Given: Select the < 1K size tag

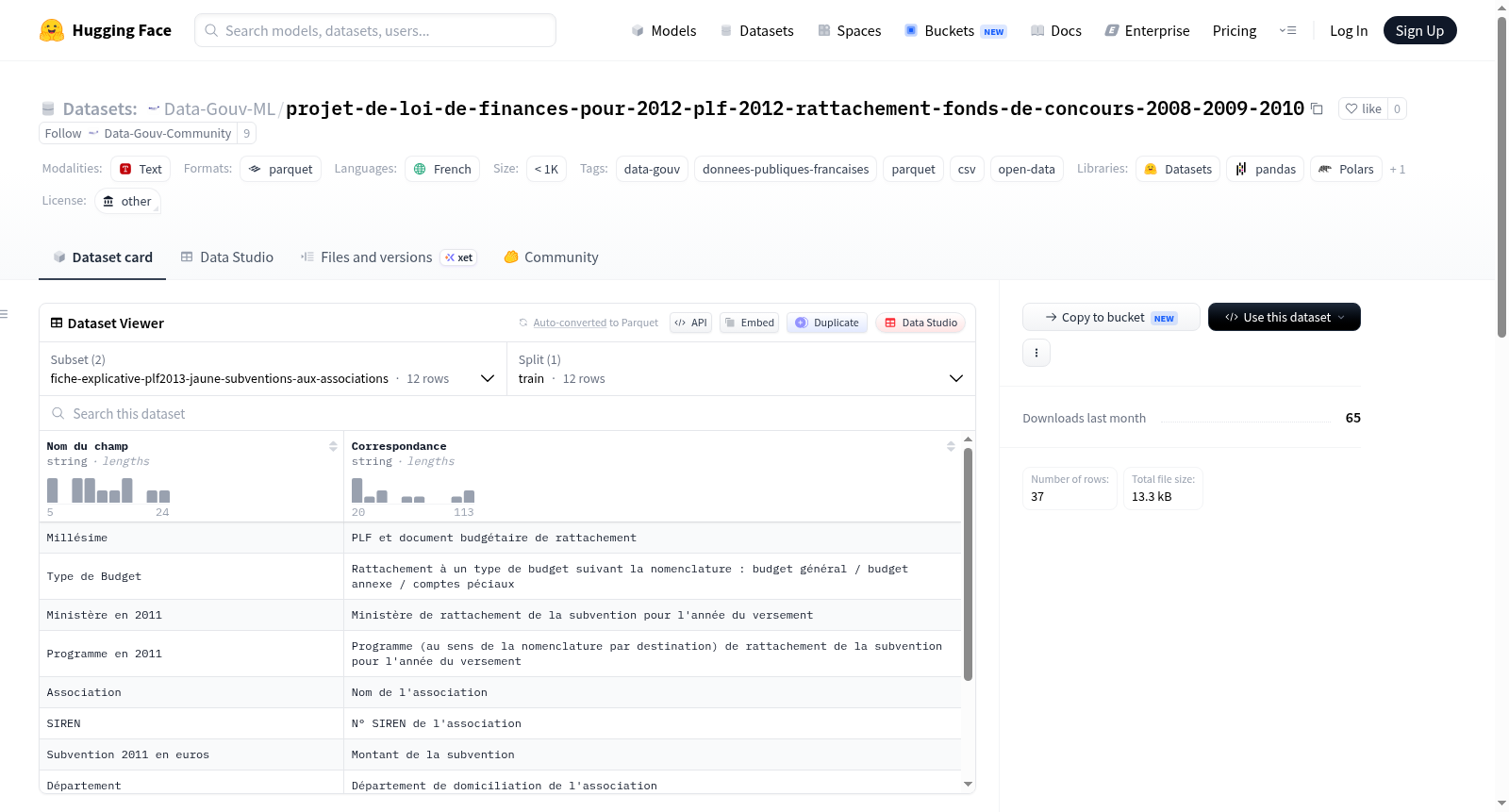Looking at the screenshot, I should 546,169.
